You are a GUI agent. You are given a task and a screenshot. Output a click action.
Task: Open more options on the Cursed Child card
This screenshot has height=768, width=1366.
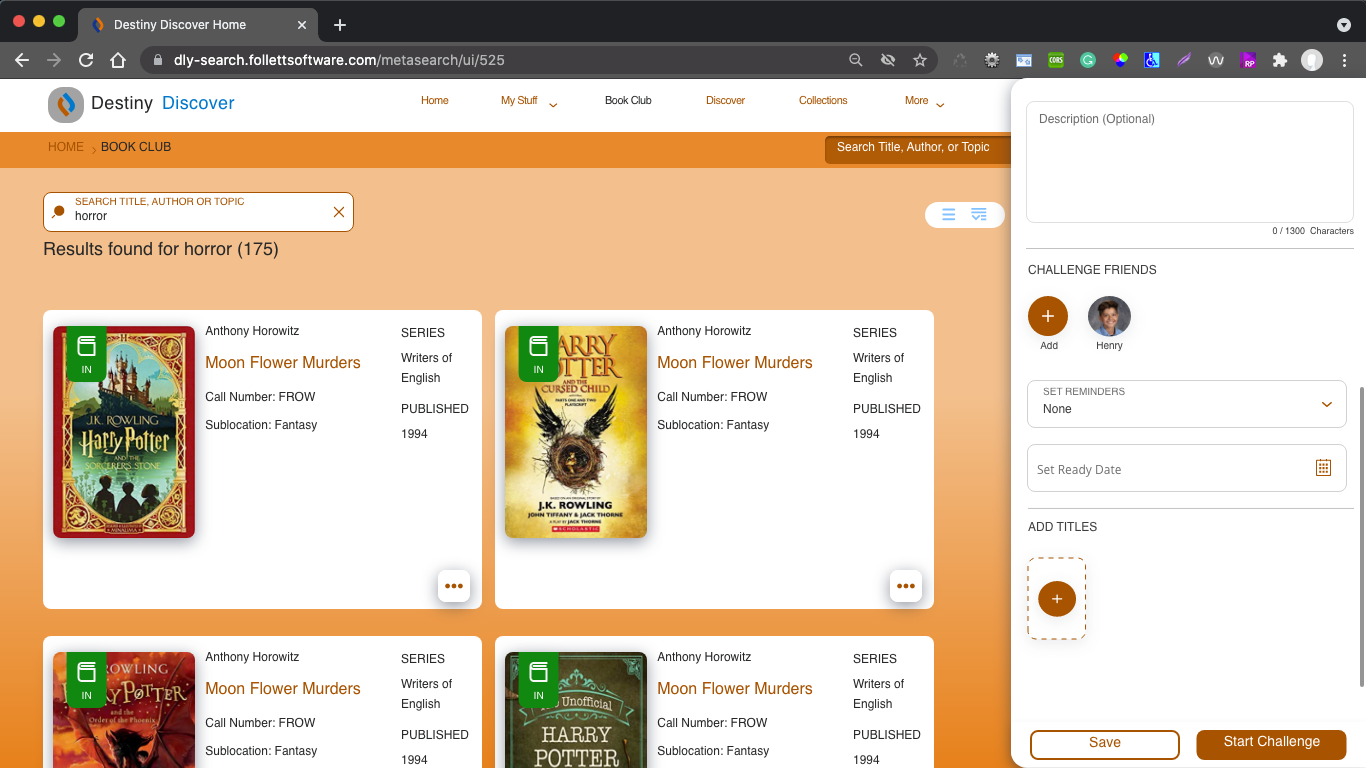tap(906, 586)
